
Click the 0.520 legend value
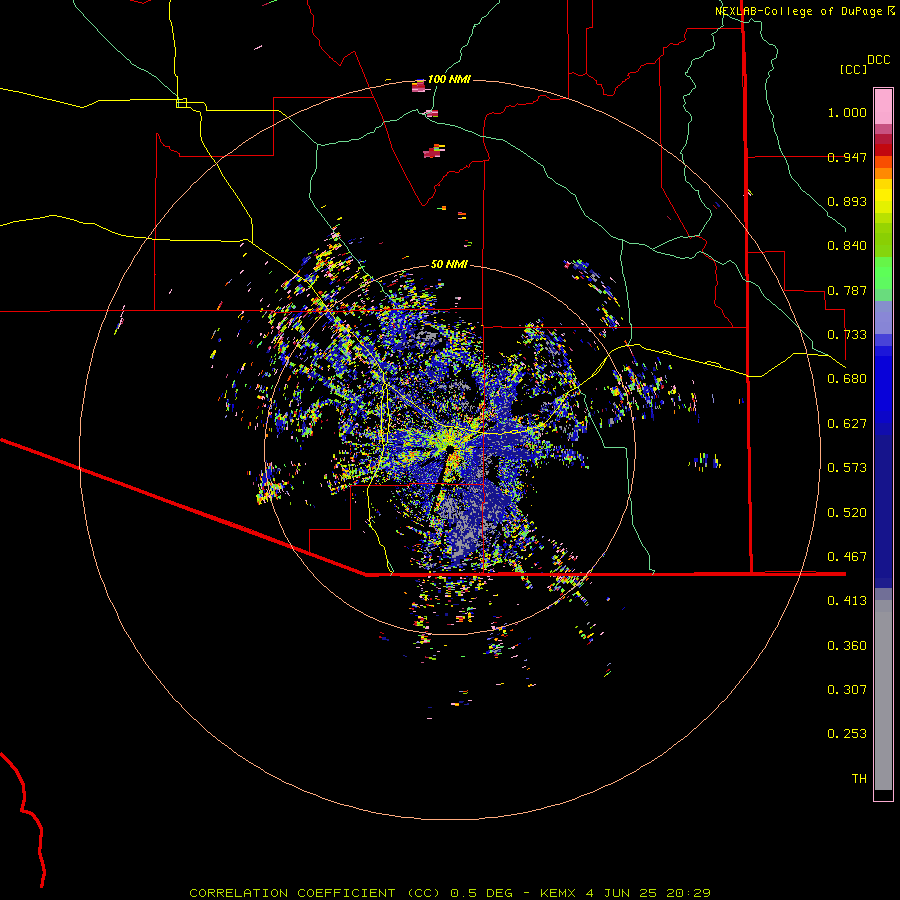pos(847,513)
